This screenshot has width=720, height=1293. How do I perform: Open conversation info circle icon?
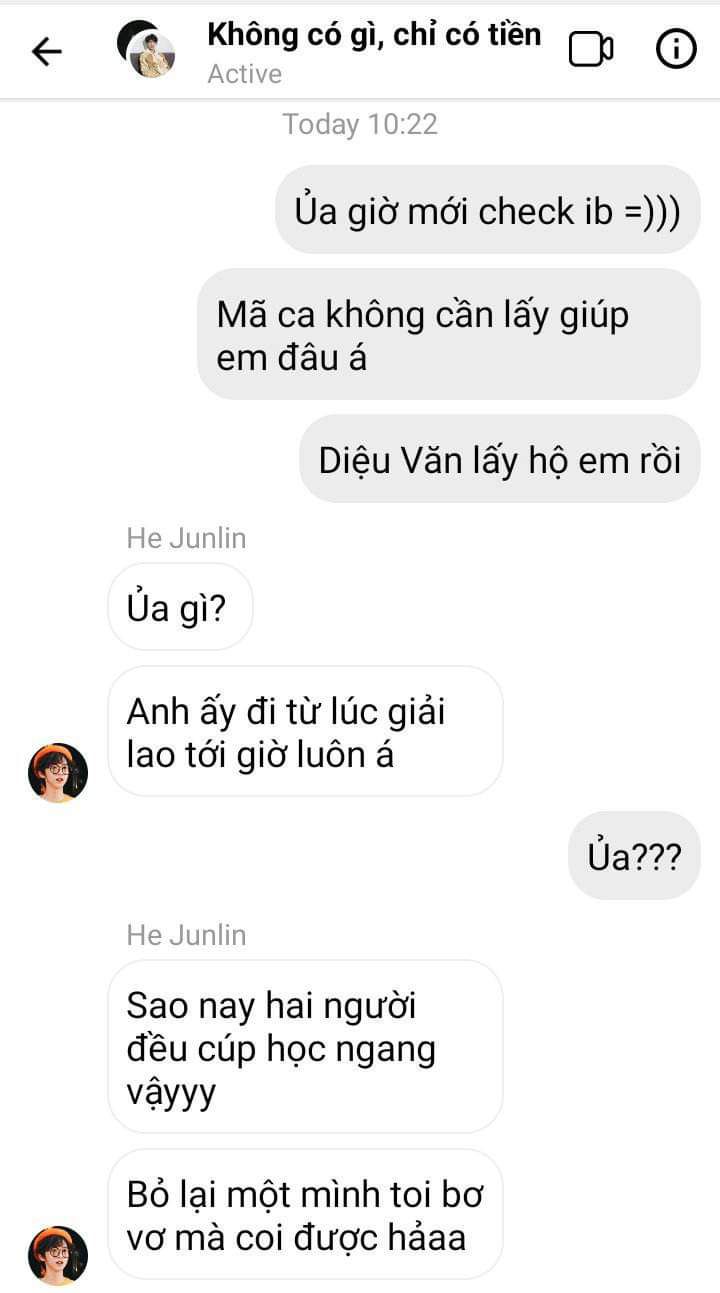(676, 49)
